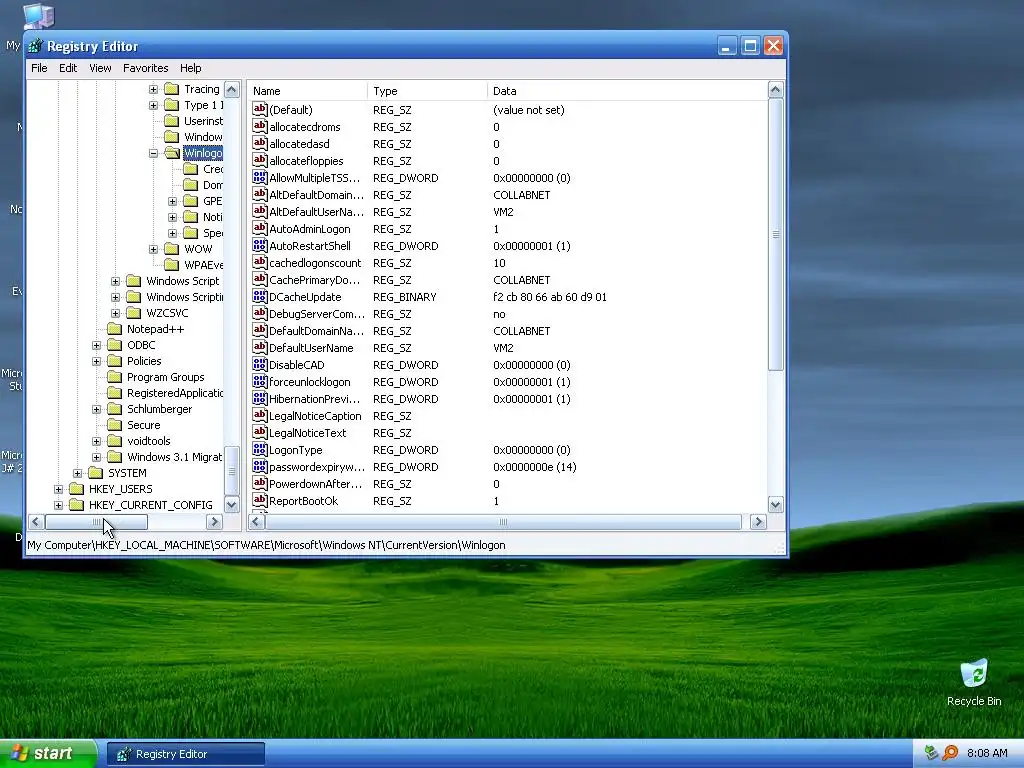Expand the voidtools key
Screen dimensions: 1024x768
point(97,441)
